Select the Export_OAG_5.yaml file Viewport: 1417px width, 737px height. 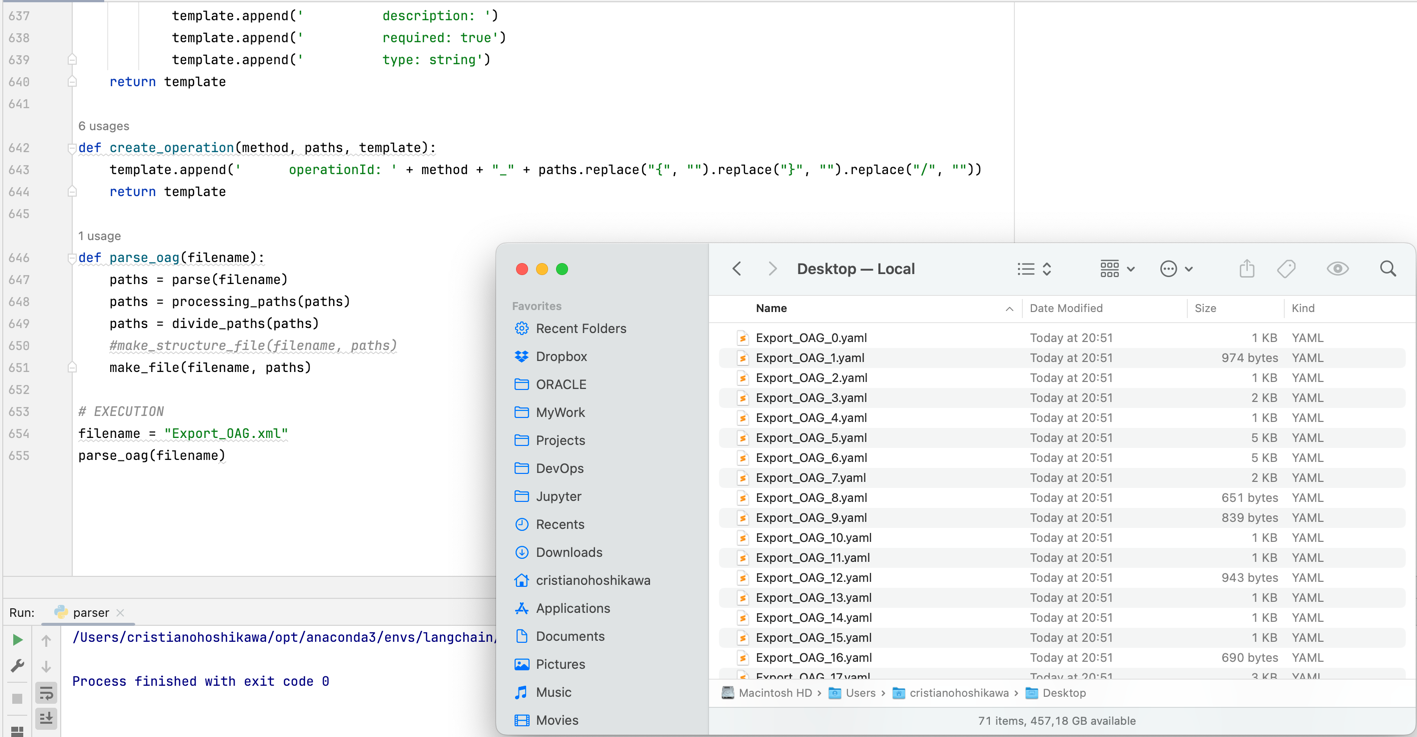[811, 438]
